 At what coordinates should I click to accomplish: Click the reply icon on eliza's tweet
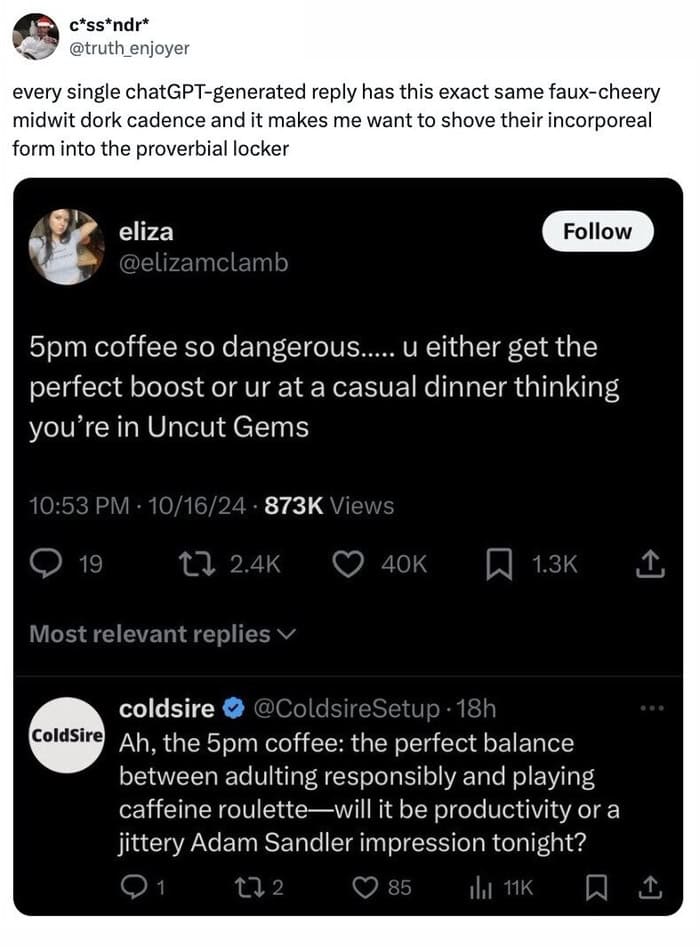(46, 565)
